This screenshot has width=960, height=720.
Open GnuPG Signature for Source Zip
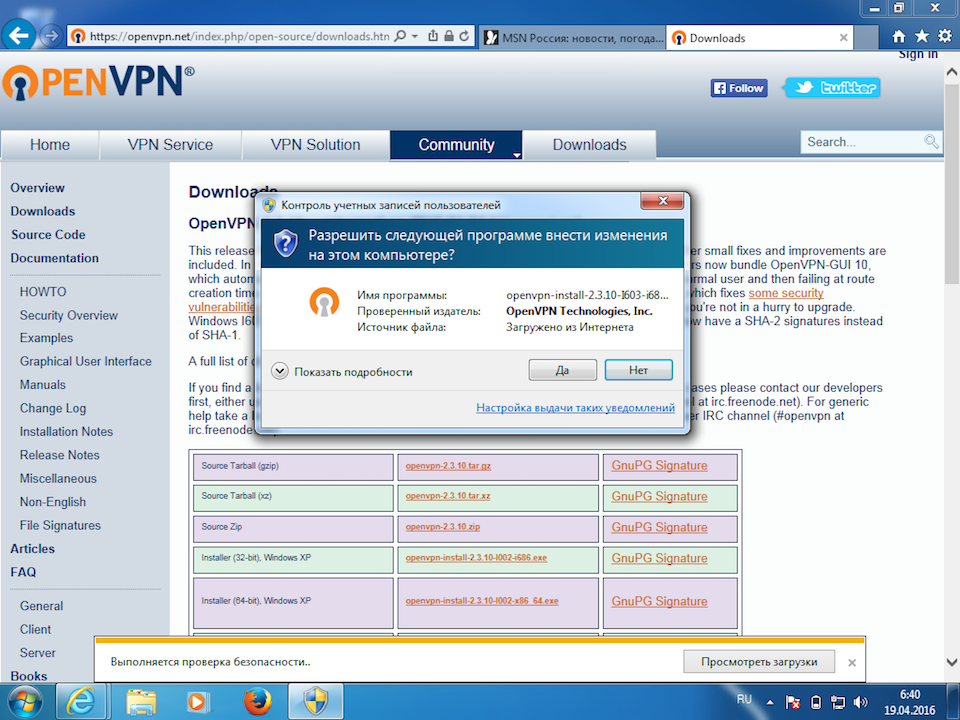point(659,527)
